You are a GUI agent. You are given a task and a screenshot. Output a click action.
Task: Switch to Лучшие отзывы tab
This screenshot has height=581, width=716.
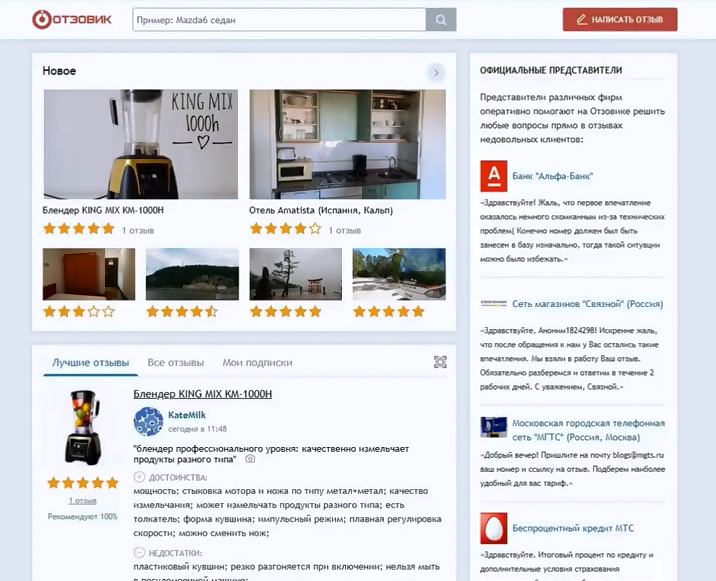[x=90, y=363]
